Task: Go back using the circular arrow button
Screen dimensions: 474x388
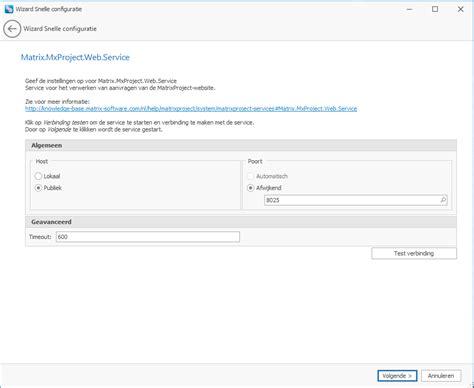Action: point(12,29)
